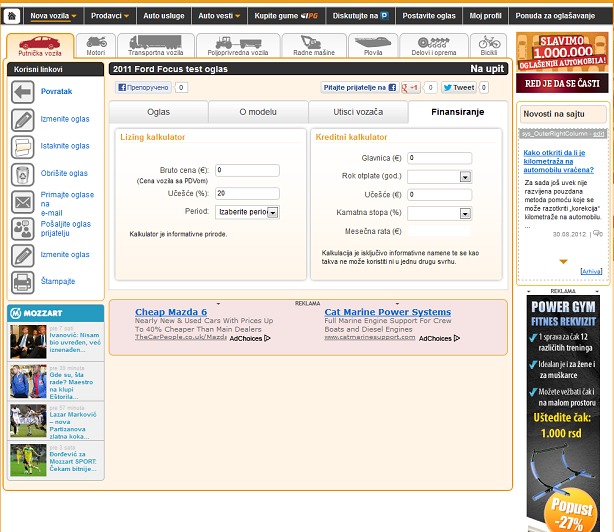The height and width of the screenshot is (532, 614).
Task: Click the Štampajte printer icon
Action: coord(23,282)
